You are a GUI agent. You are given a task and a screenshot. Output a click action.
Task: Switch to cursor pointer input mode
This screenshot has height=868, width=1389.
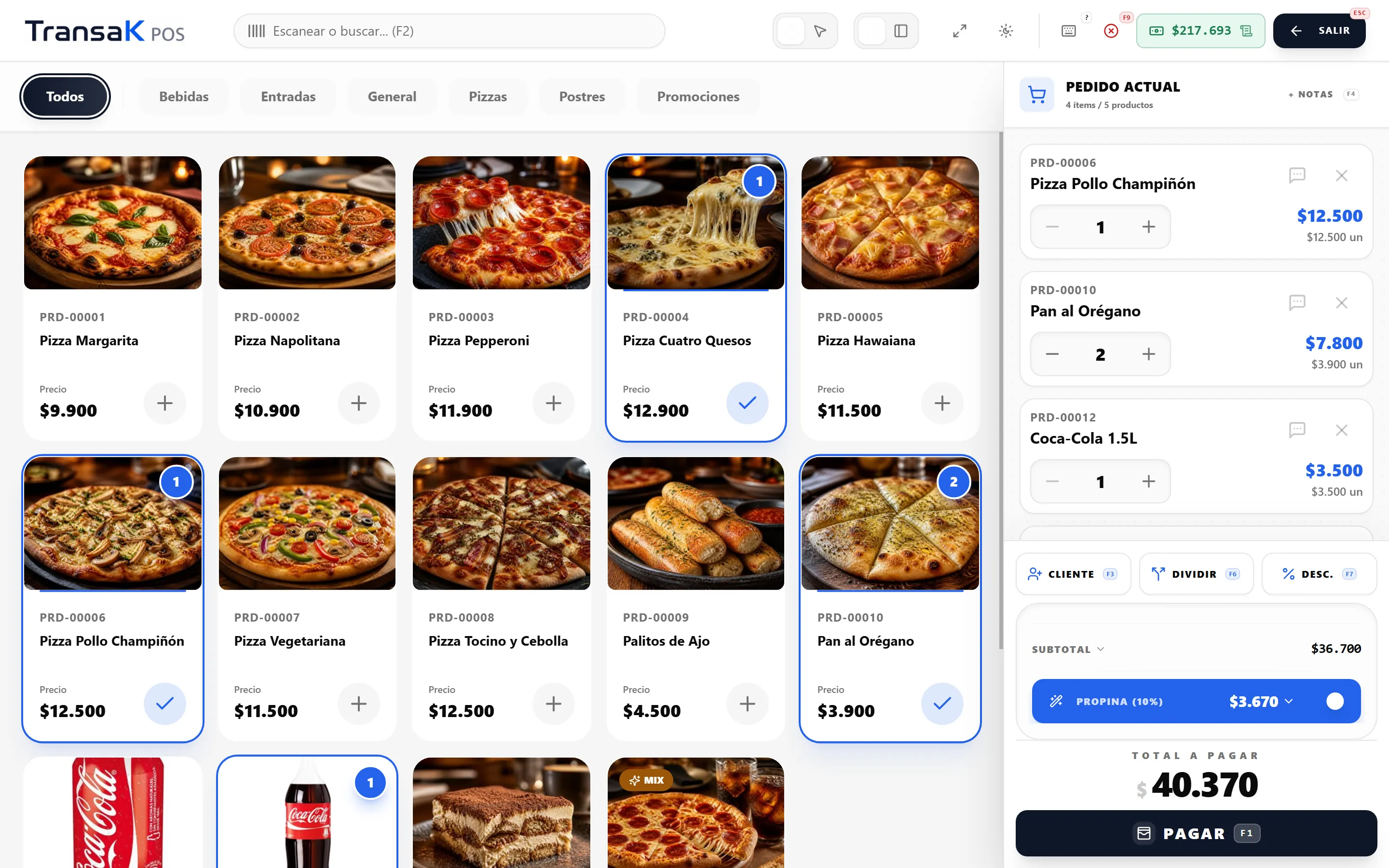[820, 31]
